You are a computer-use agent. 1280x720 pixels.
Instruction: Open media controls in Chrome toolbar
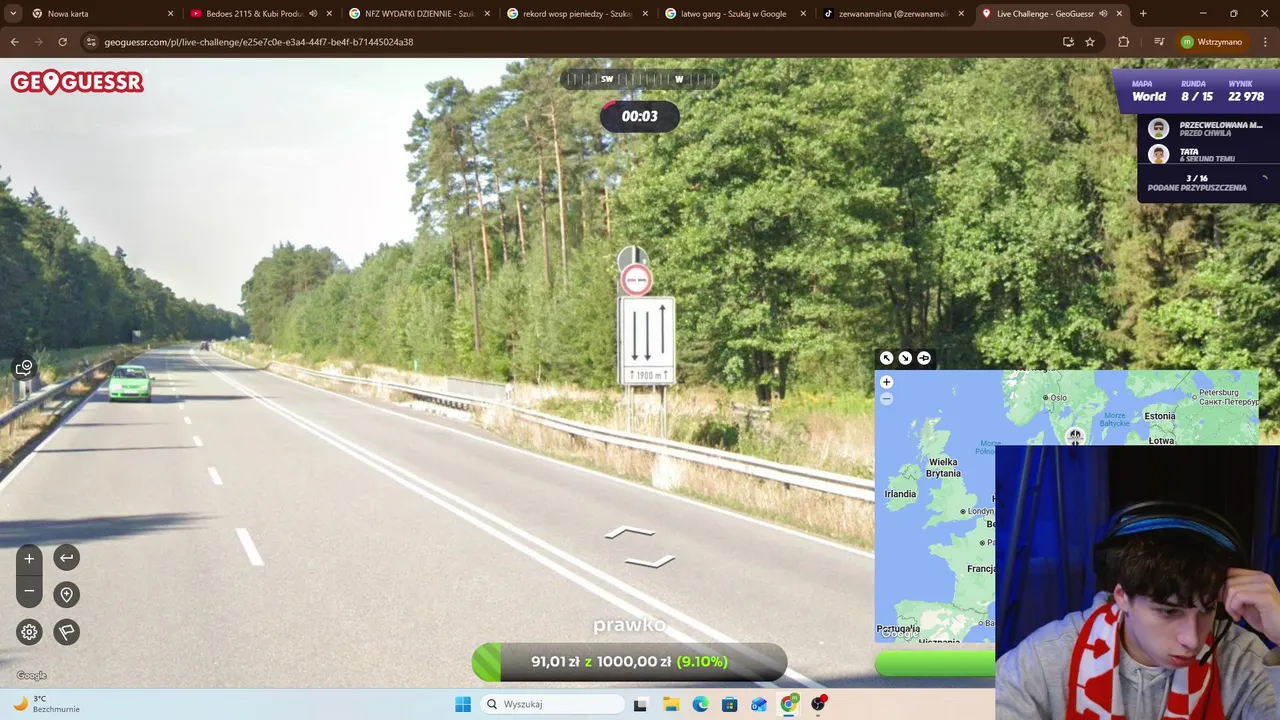pos(1159,42)
